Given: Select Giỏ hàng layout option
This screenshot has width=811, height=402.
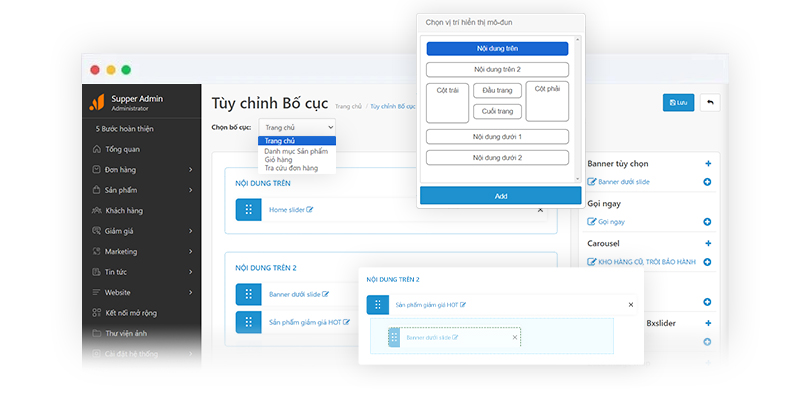Looking at the screenshot, I should pos(278,159).
